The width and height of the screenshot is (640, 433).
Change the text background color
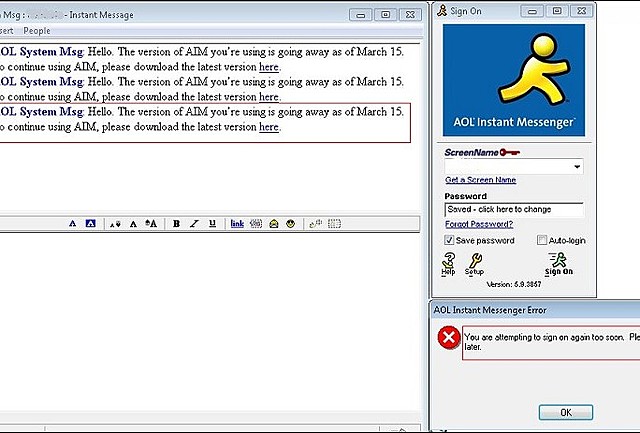point(91,224)
